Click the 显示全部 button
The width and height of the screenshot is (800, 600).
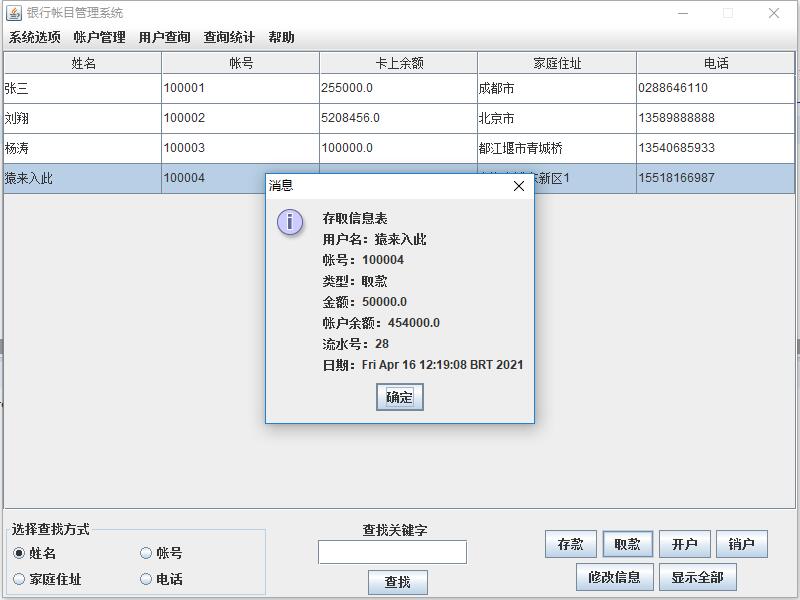697,577
